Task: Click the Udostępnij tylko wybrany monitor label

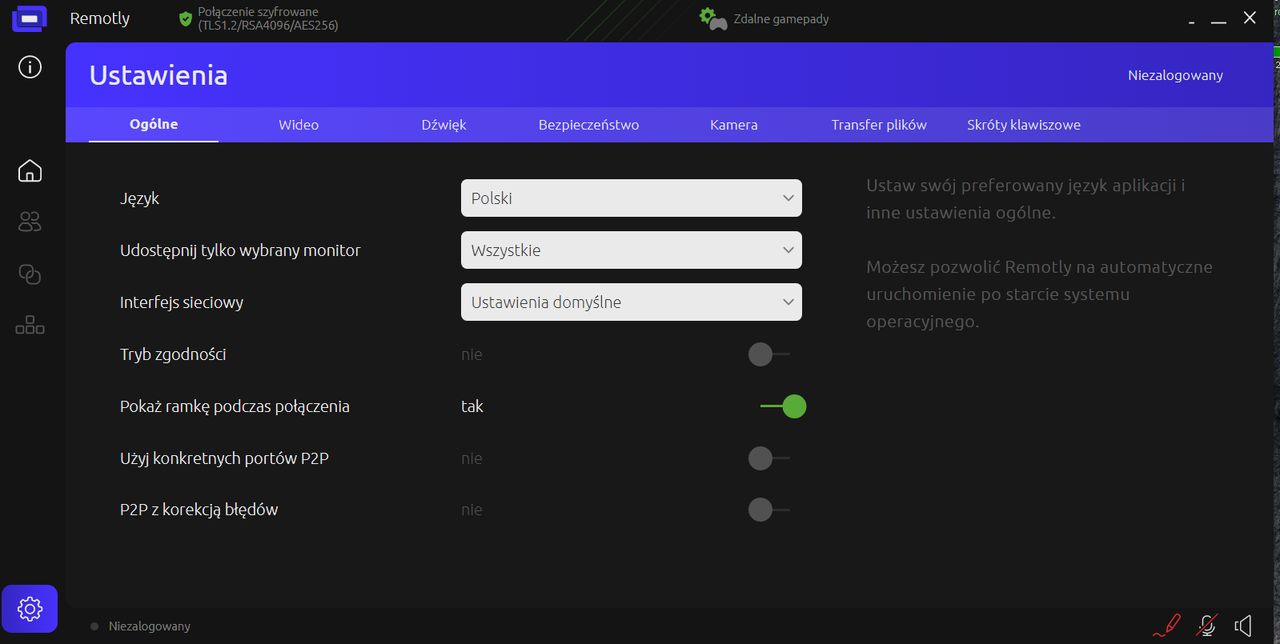Action: point(240,250)
